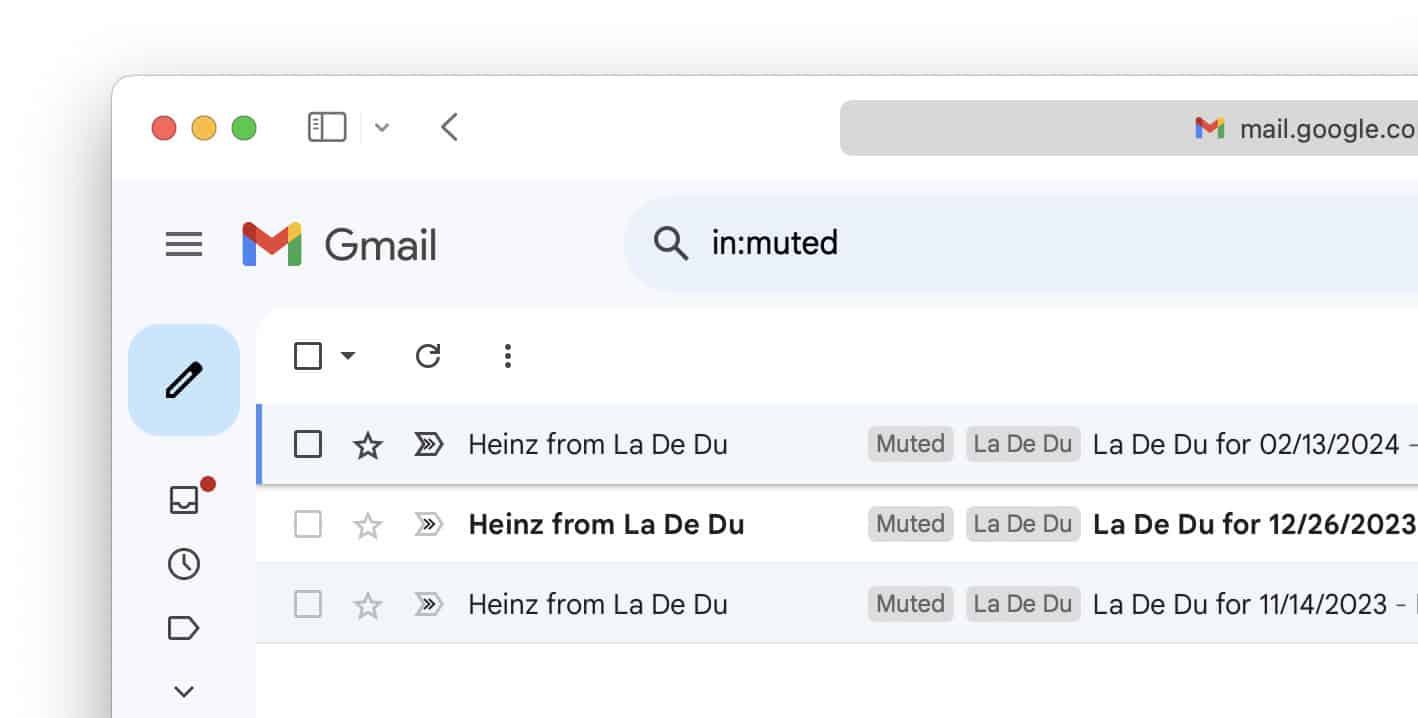Open the browser sidebar dropdown chevron

click(x=382, y=128)
